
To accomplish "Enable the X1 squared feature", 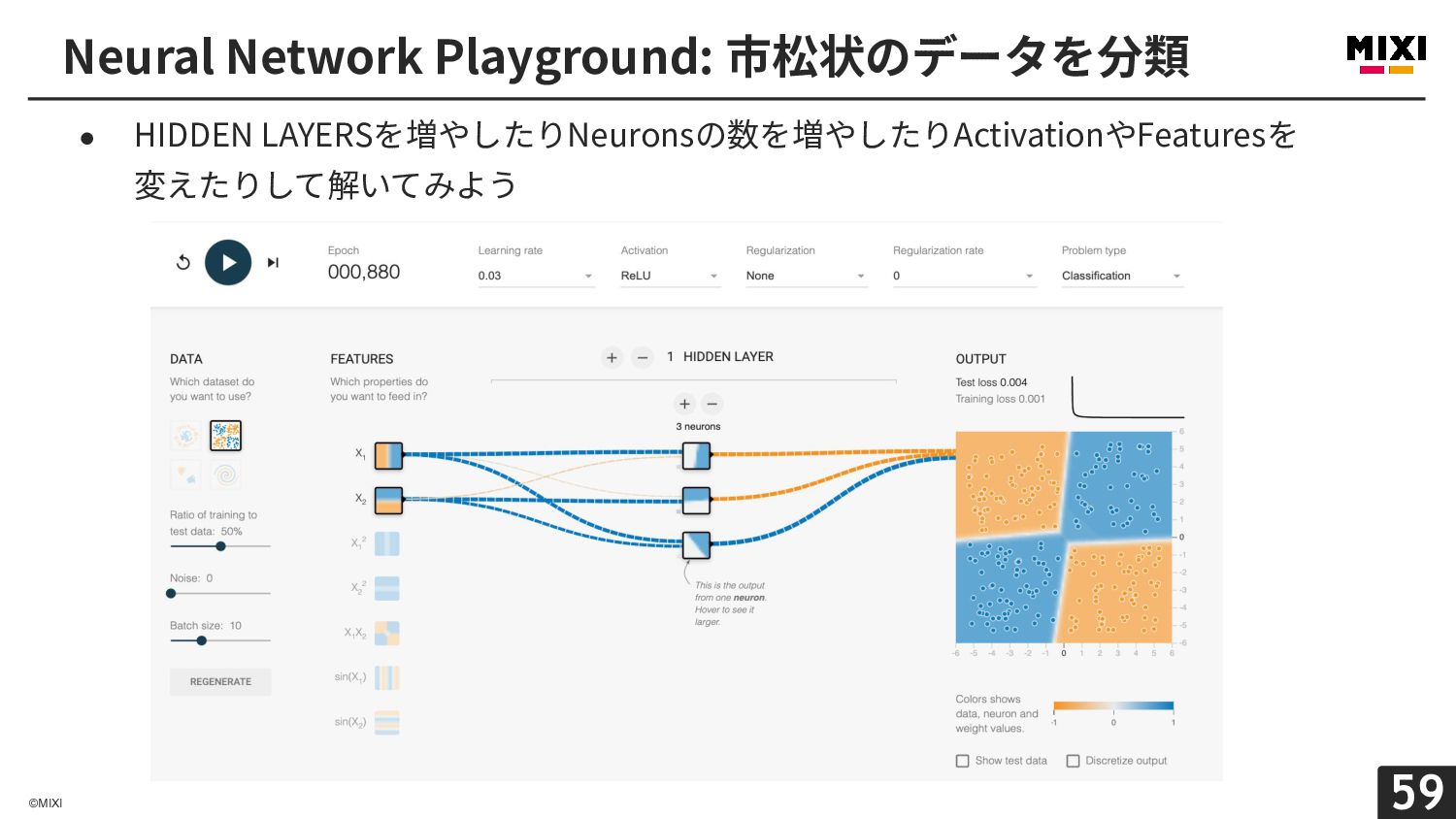I will (387, 543).
